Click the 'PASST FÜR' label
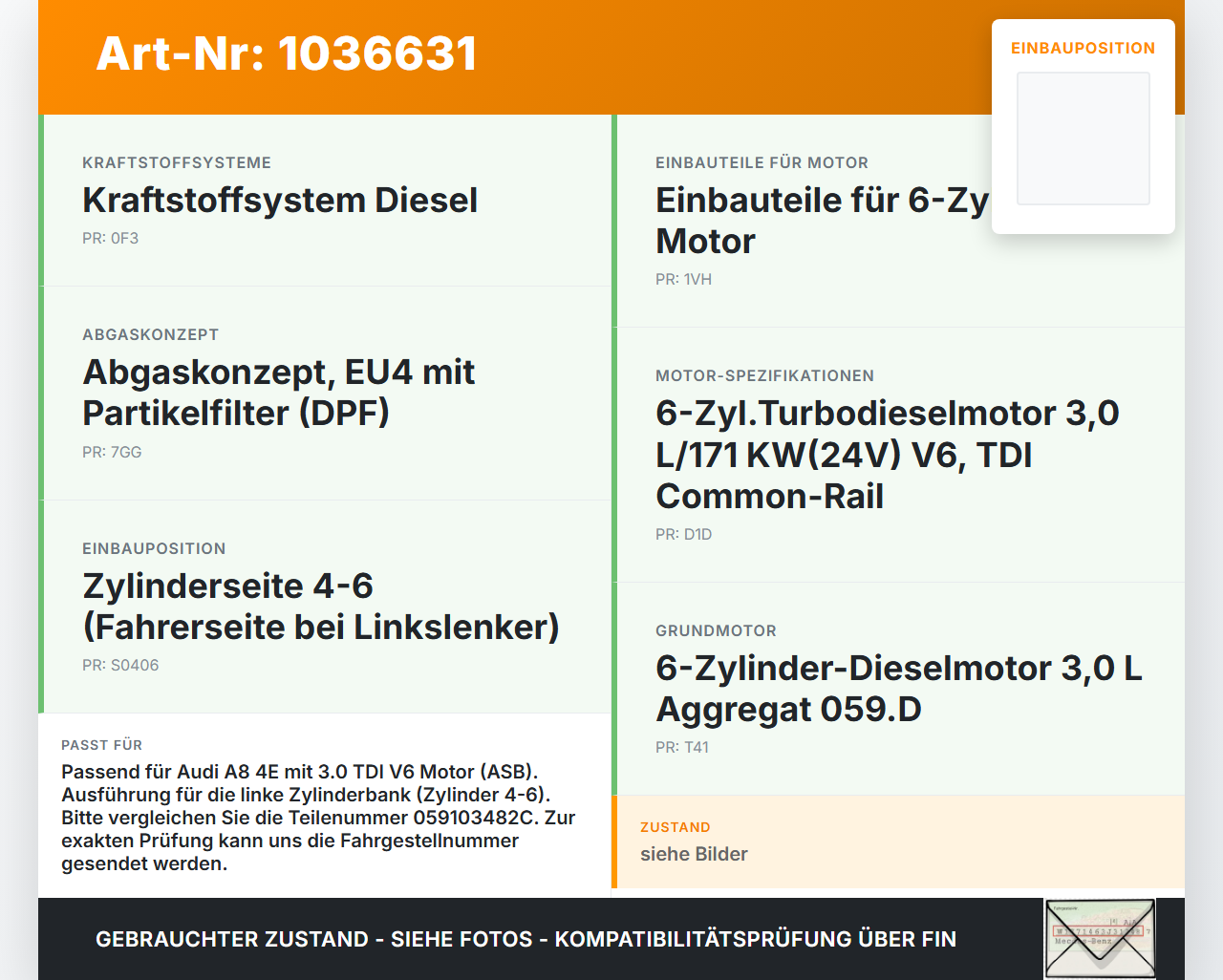Screen dimensions: 1223x980 point(102,745)
